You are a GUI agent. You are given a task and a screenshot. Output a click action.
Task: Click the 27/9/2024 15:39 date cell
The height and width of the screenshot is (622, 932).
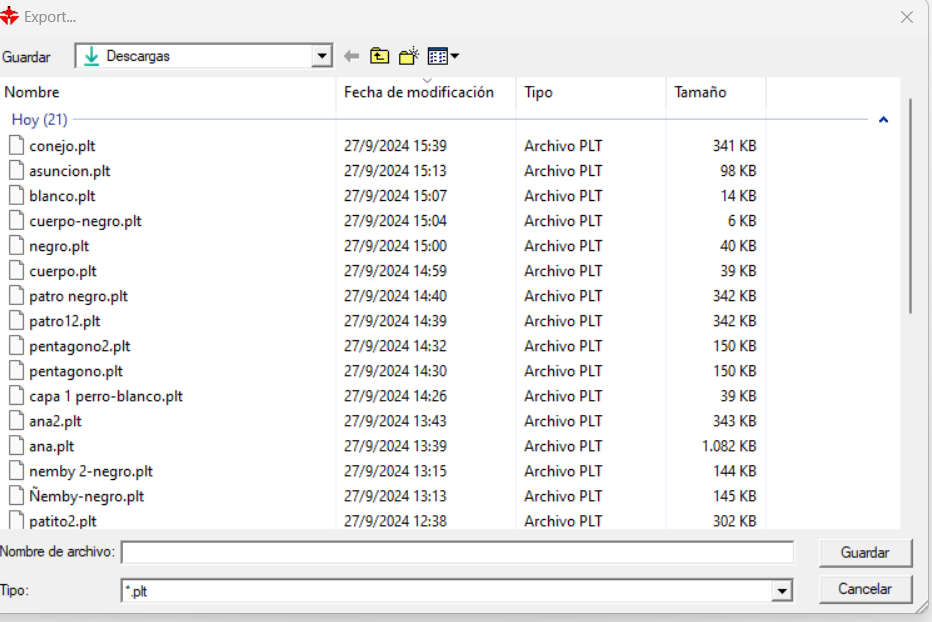395,146
